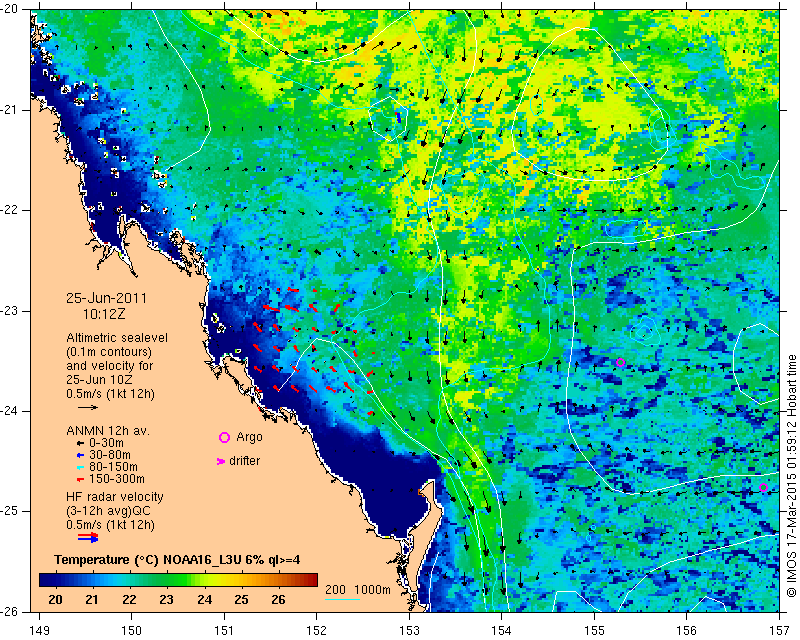Click the red HF radar vectors near 151.5E, 23S
800x640 pixels.
click(271, 308)
